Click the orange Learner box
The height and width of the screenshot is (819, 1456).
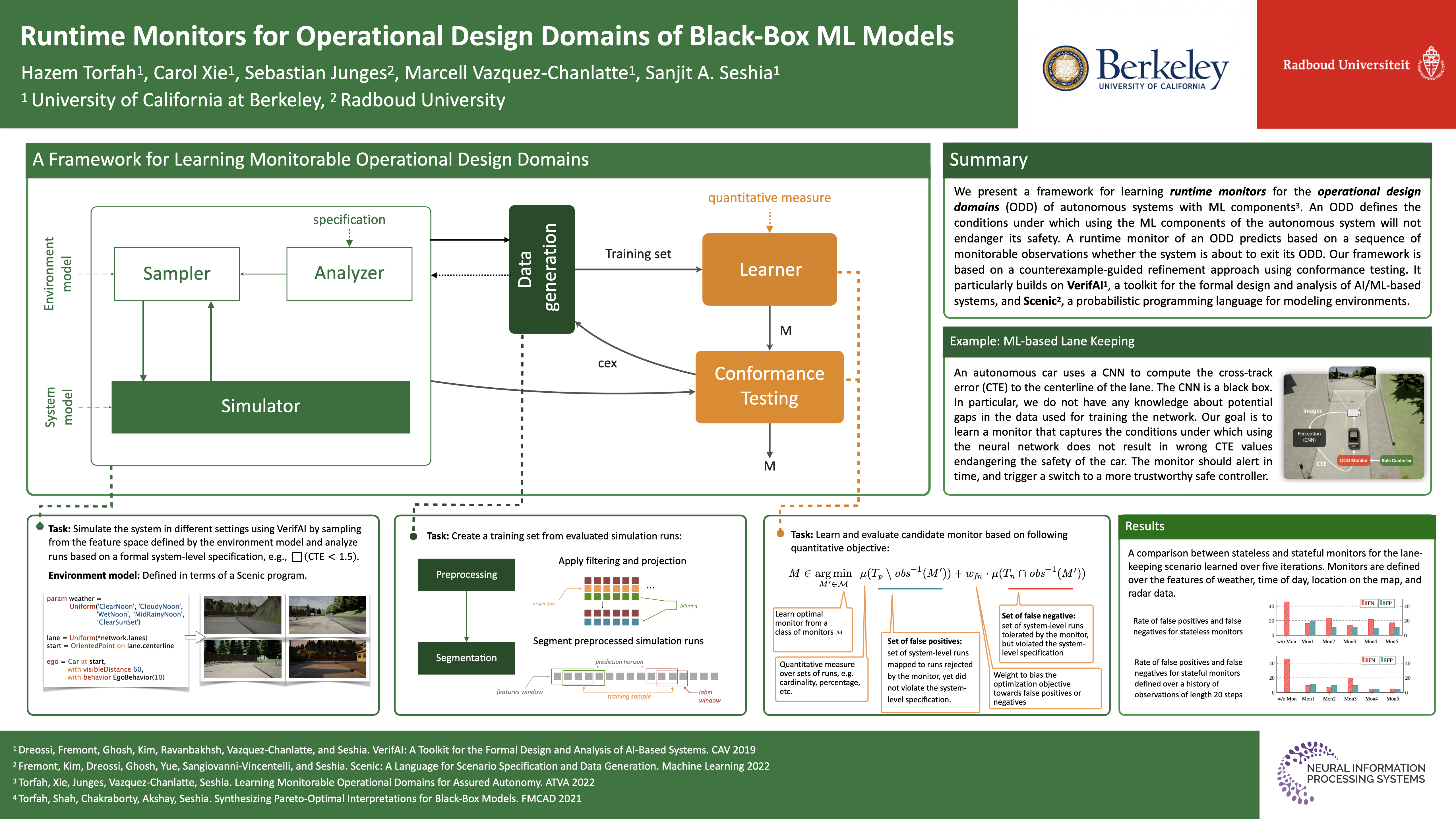tap(769, 269)
